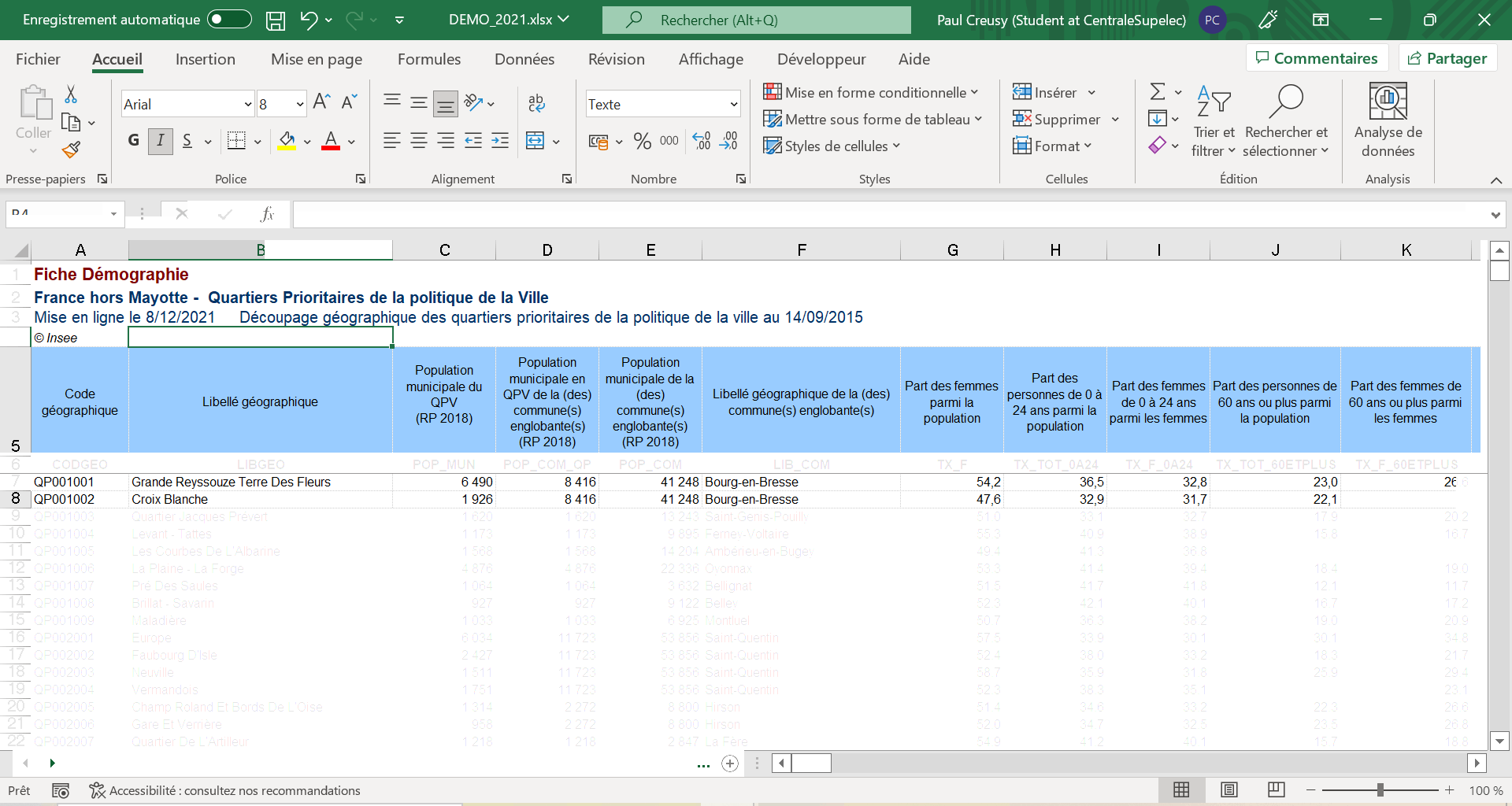Screen dimensions: 1512x806
Task: Select the Cut scissors icon
Action: coord(71,95)
